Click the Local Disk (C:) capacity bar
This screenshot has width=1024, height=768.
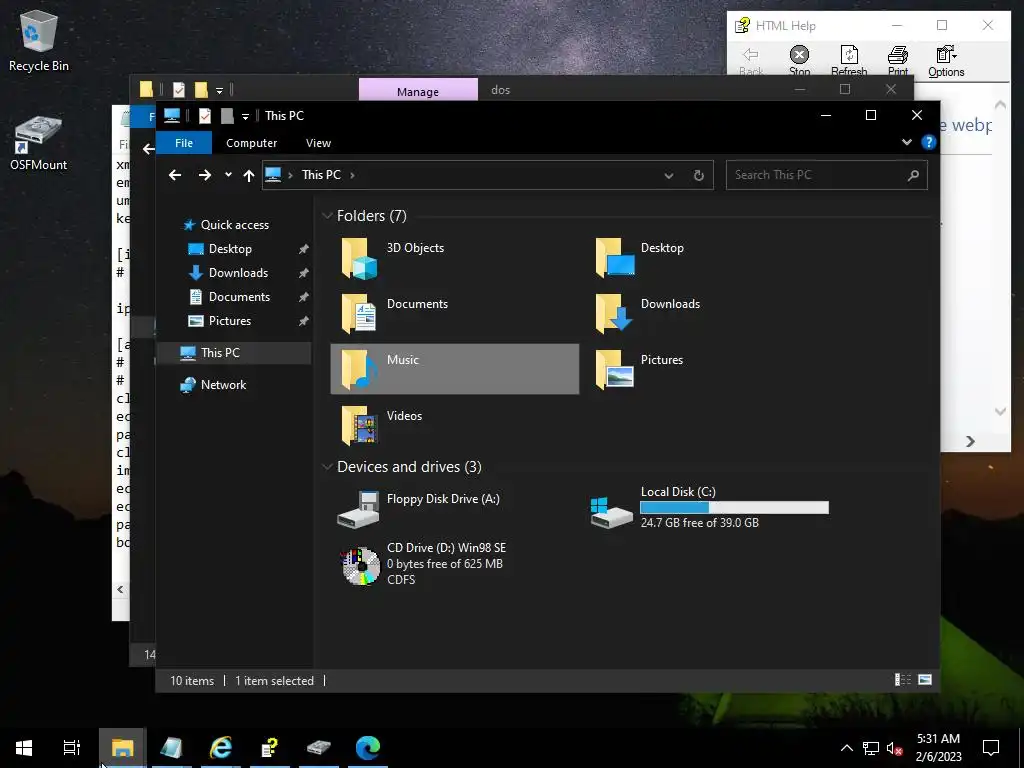[x=734, y=507]
